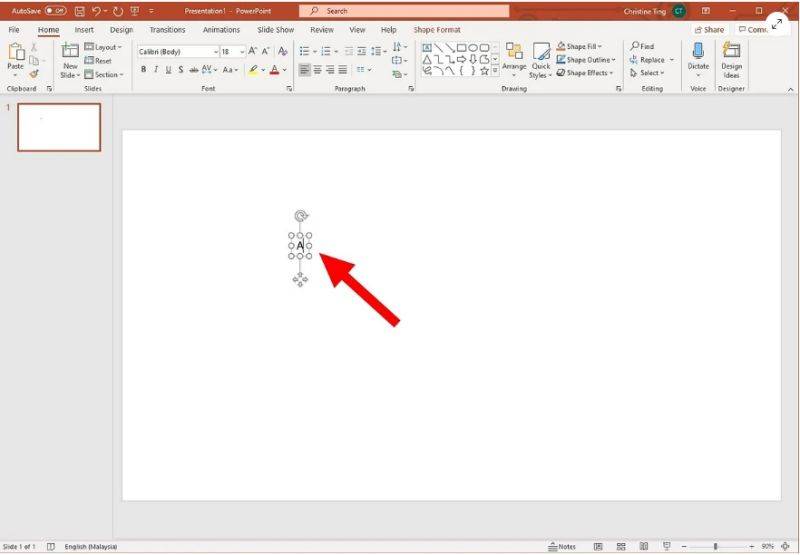Screen dimensions: 800x555
Task: Click the Search box in title bar
Action: [x=404, y=11]
